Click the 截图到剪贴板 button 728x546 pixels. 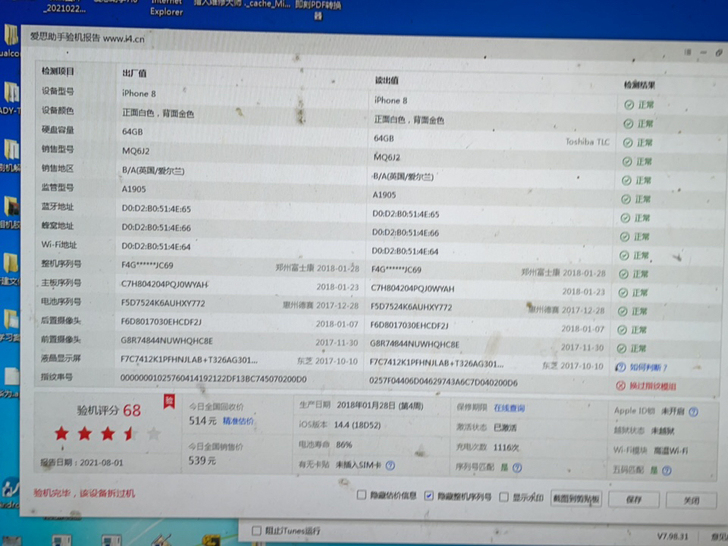click(x=576, y=499)
